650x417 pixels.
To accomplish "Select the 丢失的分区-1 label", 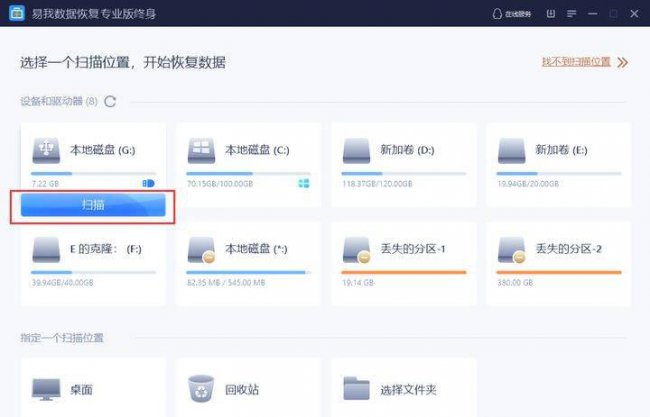I will click(x=413, y=249).
